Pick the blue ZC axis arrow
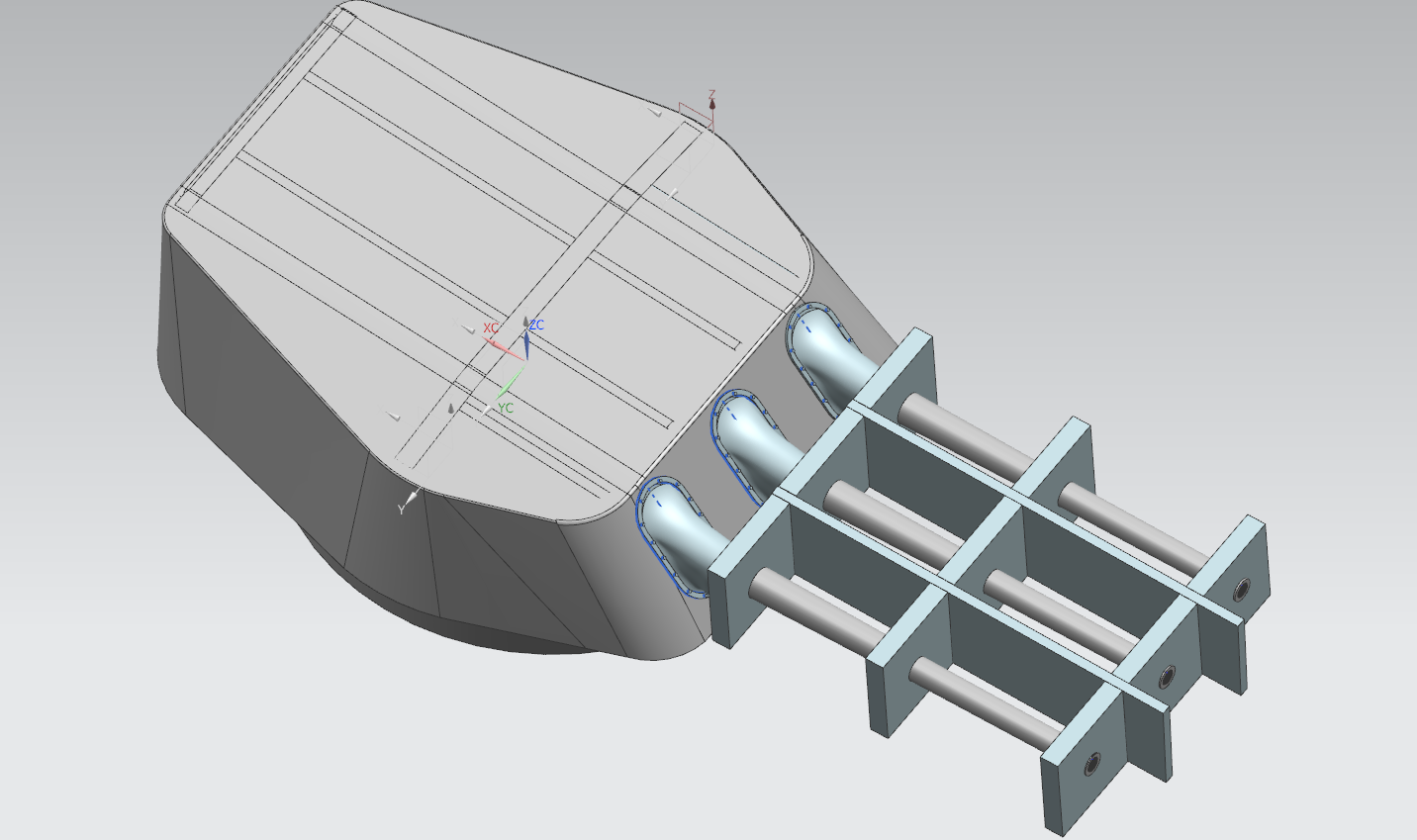The height and width of the screenshot is (840, 1417). pos(526,341)
